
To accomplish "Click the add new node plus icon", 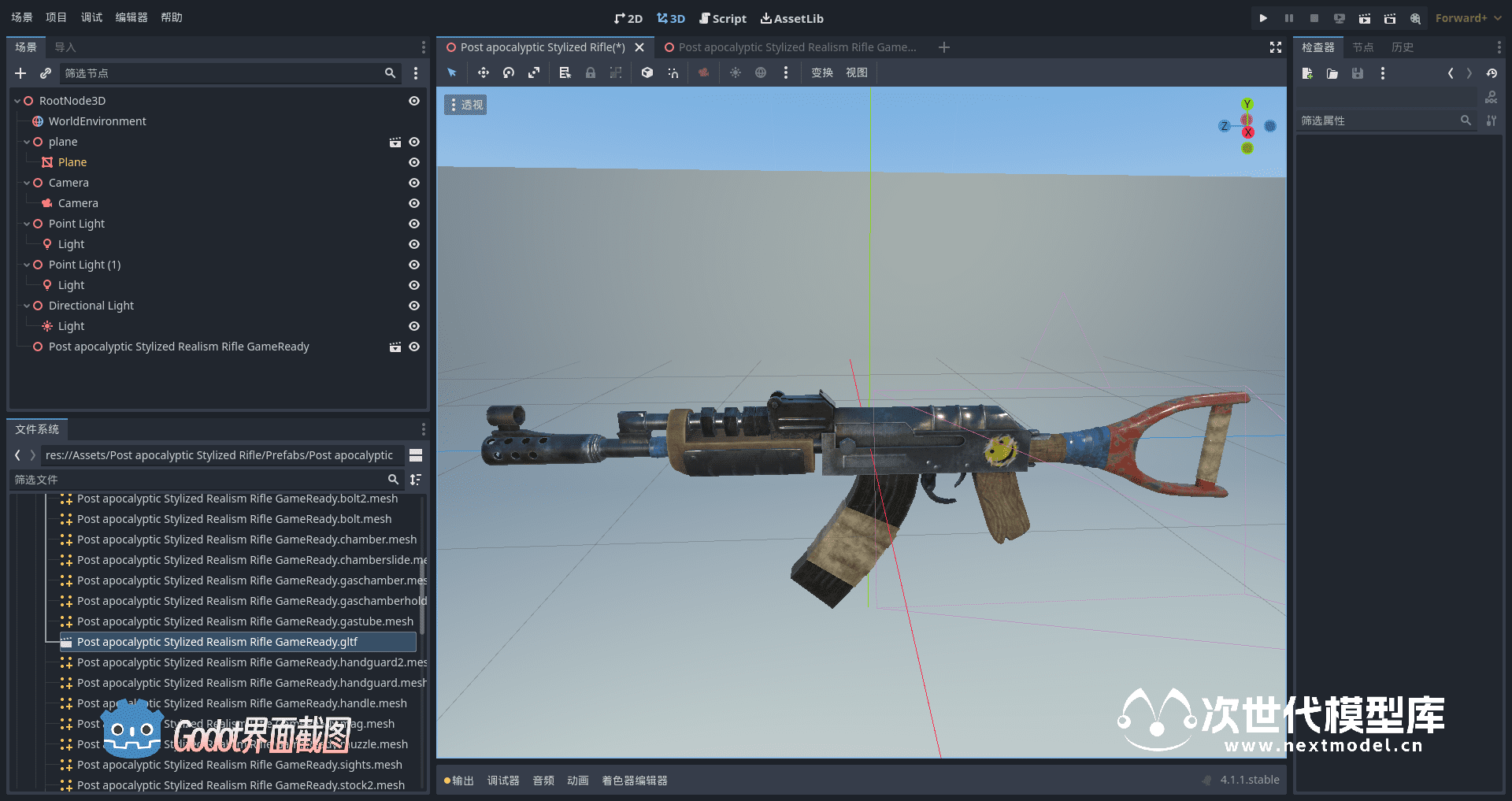I will pyautogui.click(x=20, y=73).
